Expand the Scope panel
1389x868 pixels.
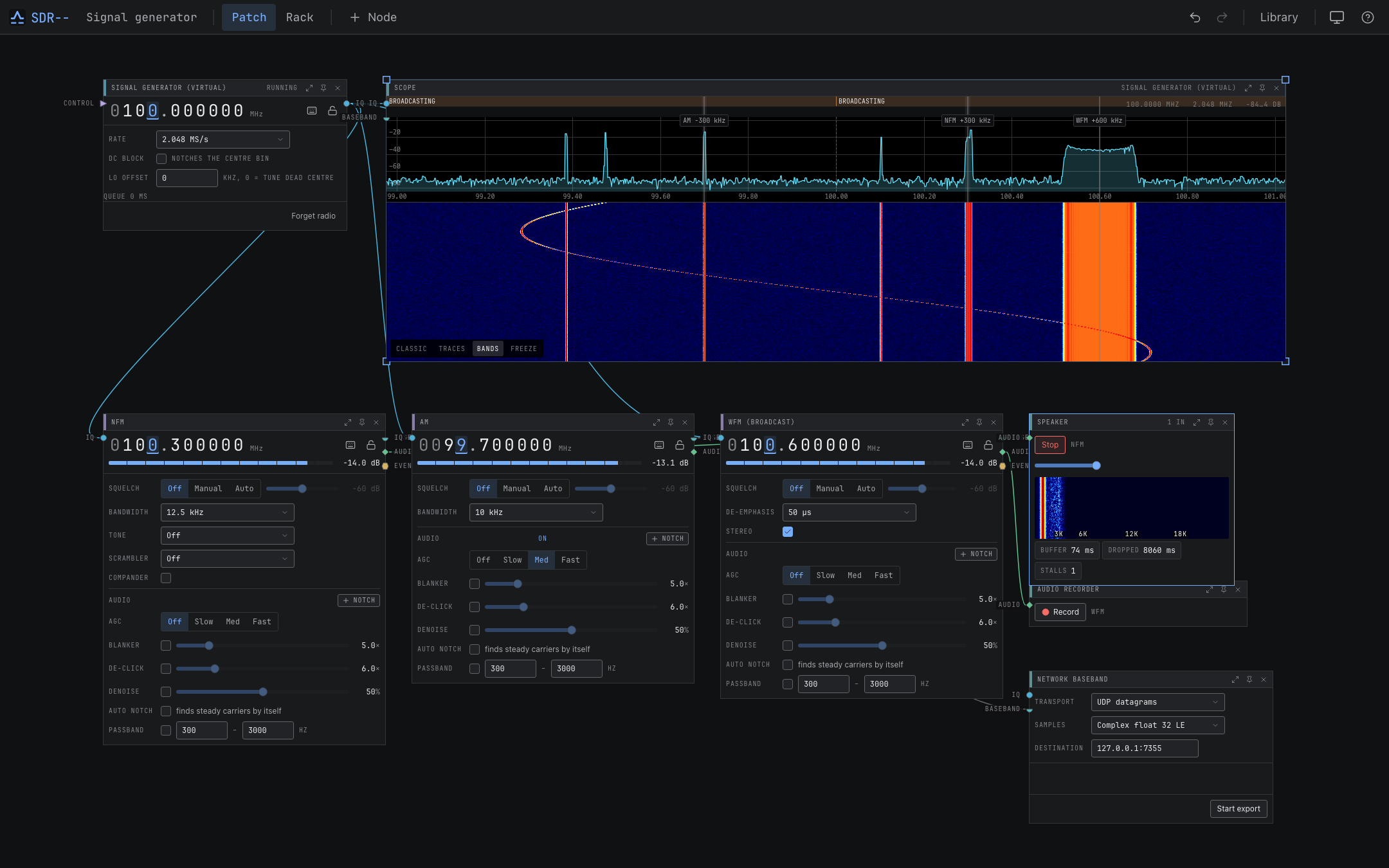(1248, 88)
